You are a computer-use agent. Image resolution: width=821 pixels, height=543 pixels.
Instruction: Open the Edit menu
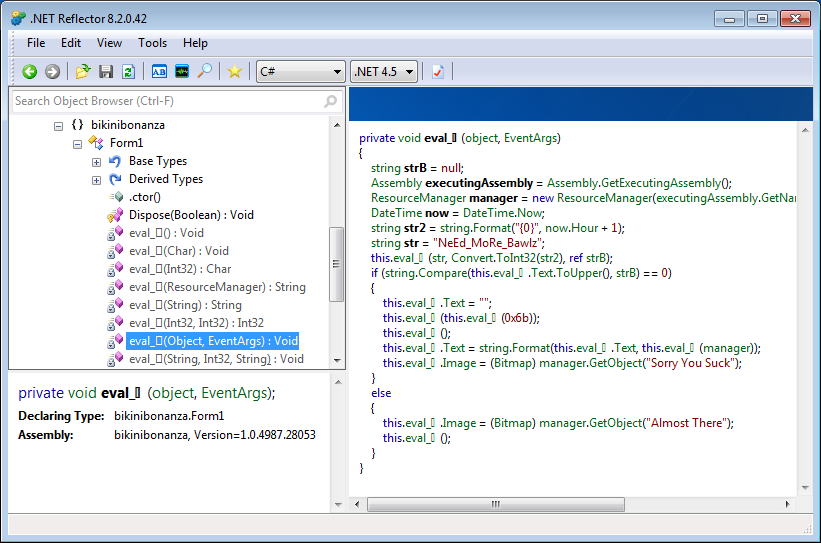pos(71,43)
